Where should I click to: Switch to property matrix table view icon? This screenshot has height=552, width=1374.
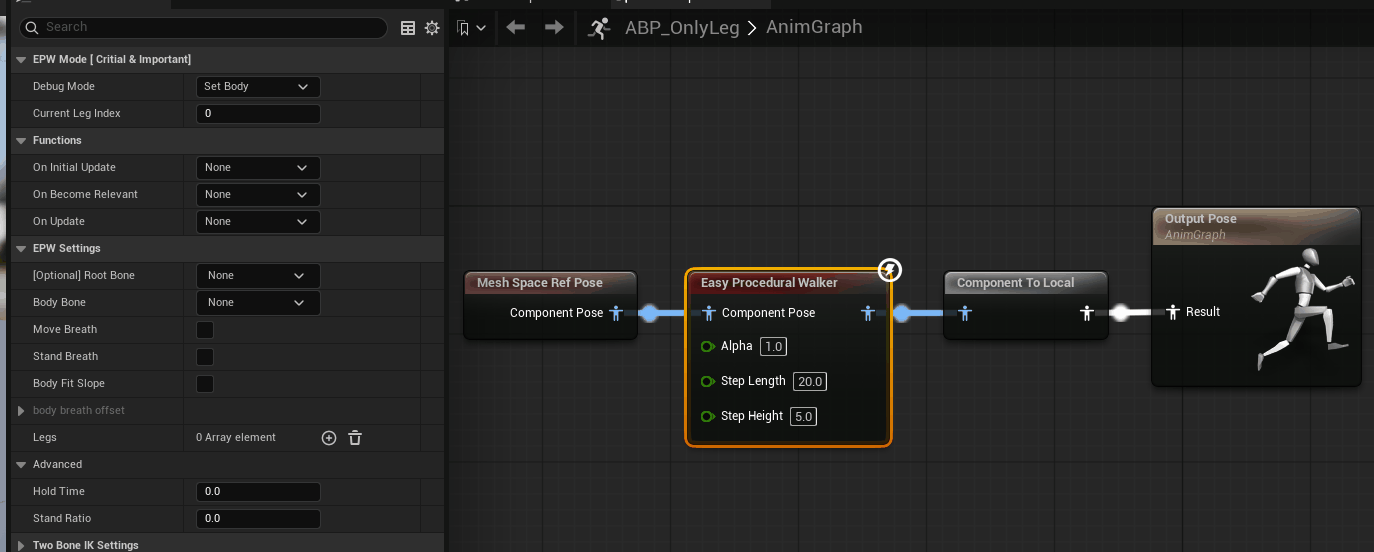[408, 28]
